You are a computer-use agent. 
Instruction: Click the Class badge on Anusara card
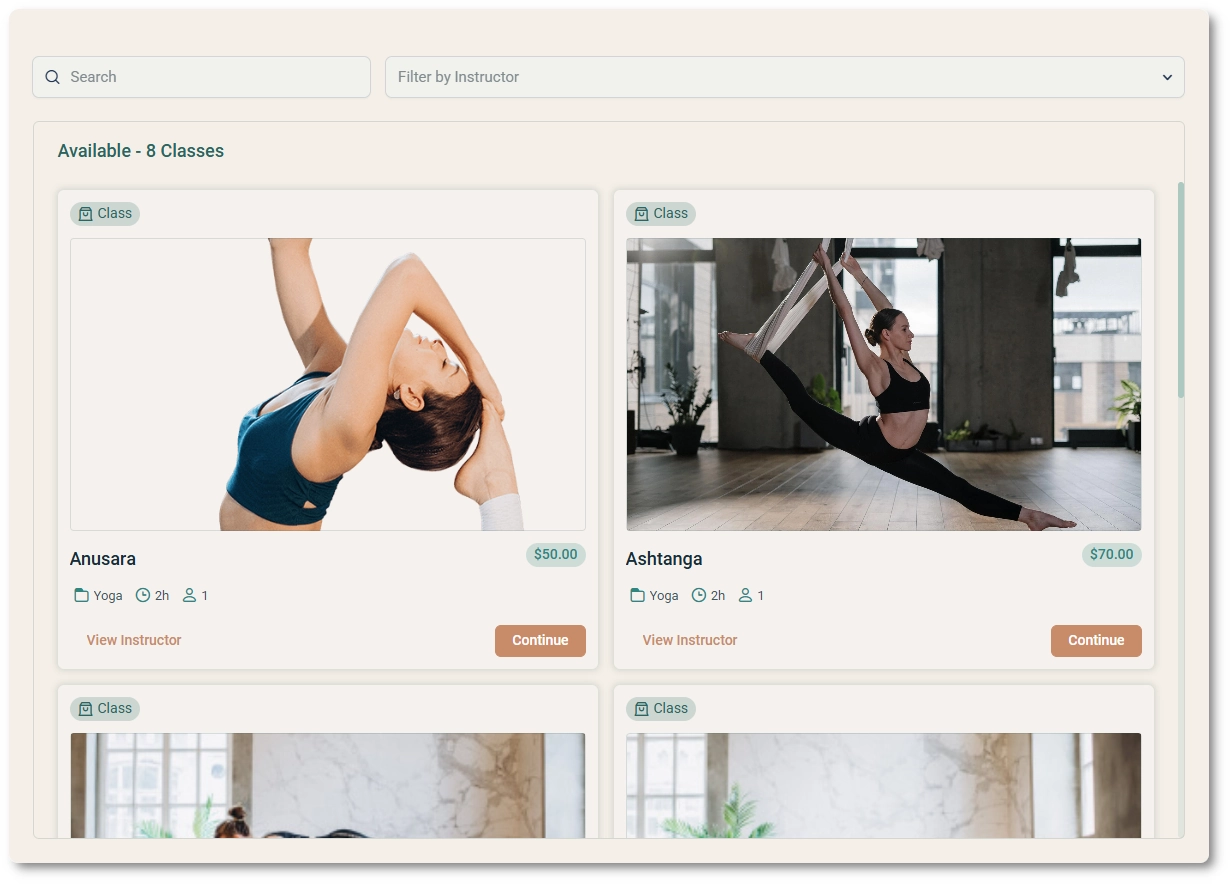click(105, 213)
